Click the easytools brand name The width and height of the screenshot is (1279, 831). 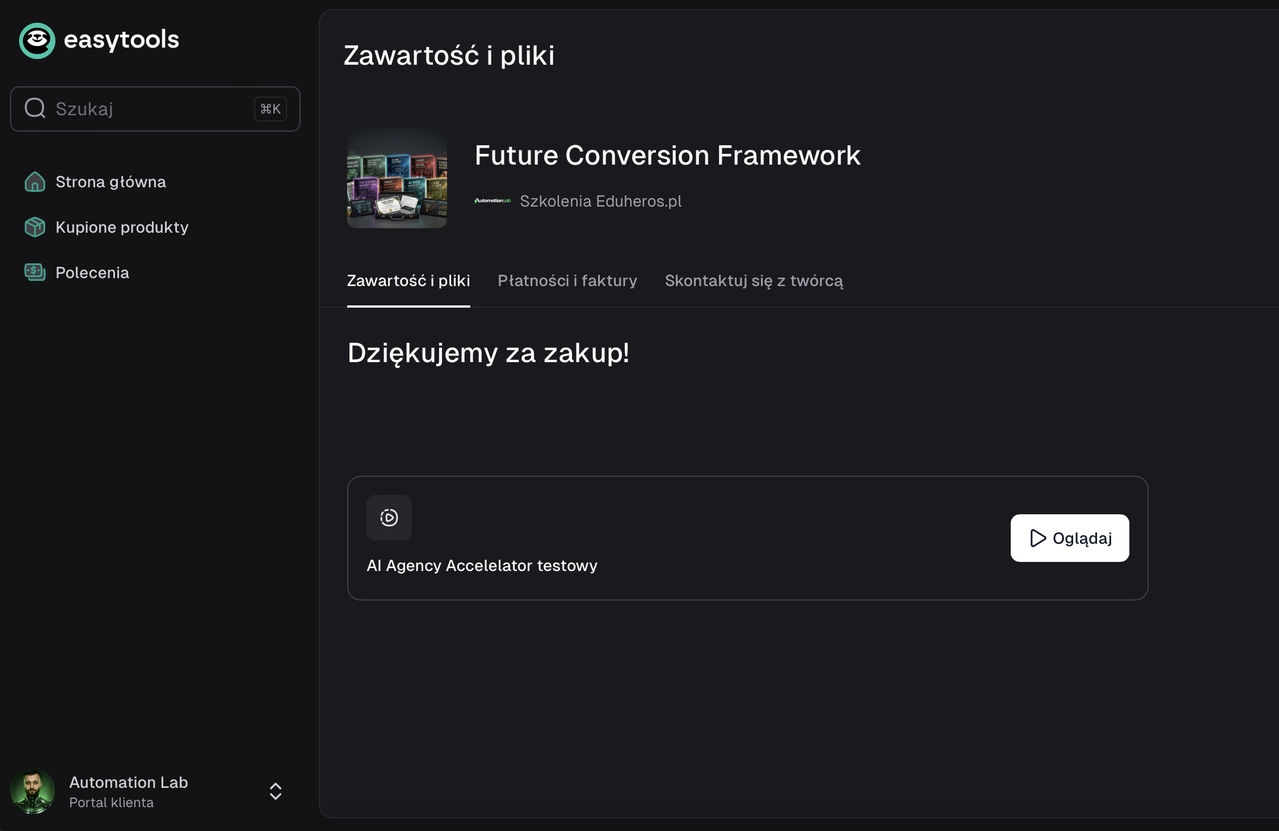click(x=121, y=40)
